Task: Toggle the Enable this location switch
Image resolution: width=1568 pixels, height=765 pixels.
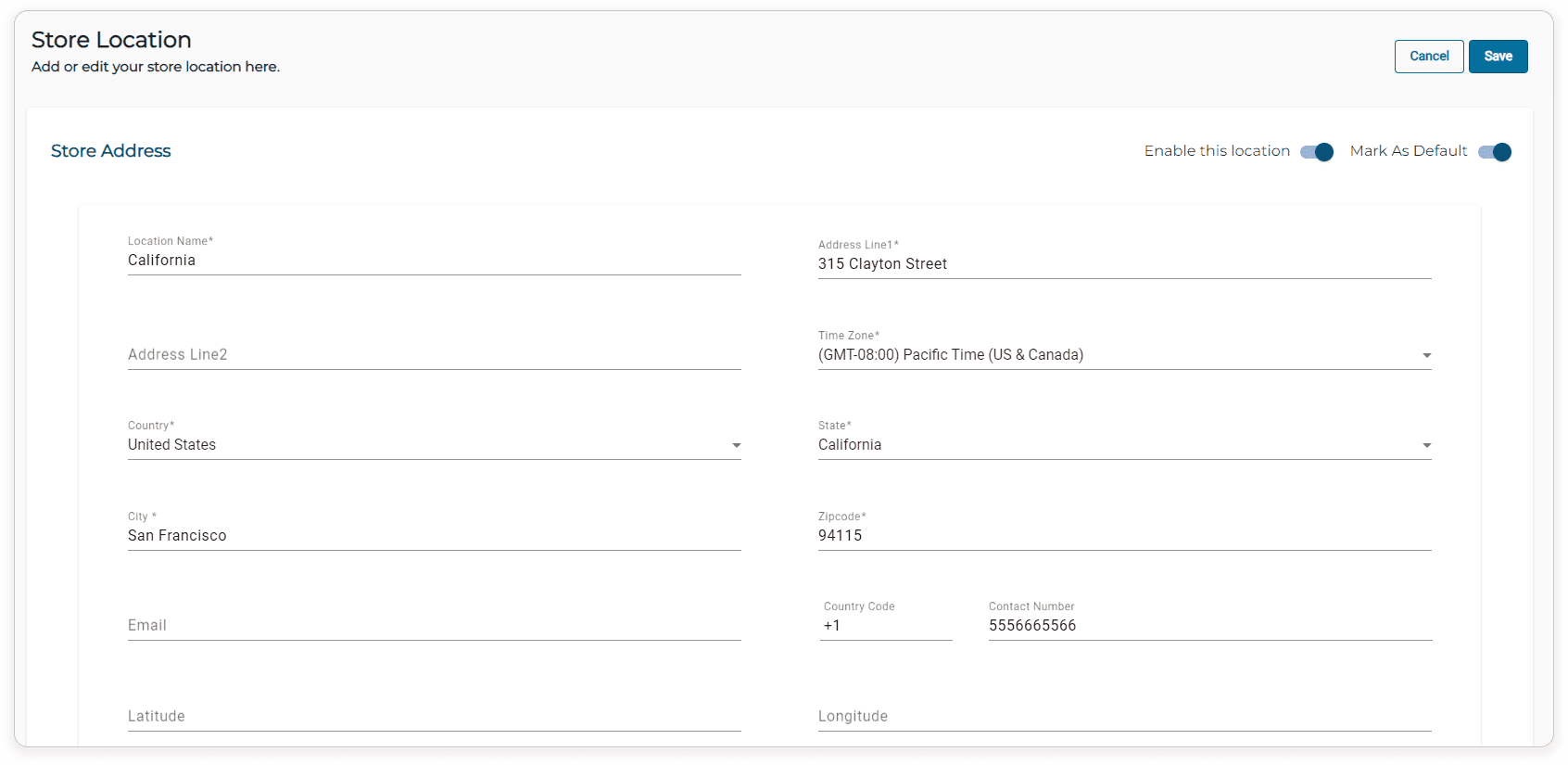Action: [1316, 152]
